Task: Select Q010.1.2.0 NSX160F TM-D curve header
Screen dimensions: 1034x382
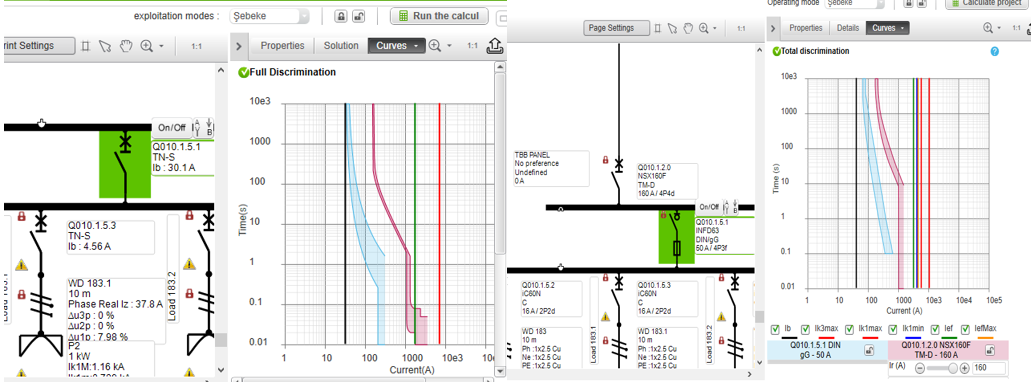Action: 949,349
